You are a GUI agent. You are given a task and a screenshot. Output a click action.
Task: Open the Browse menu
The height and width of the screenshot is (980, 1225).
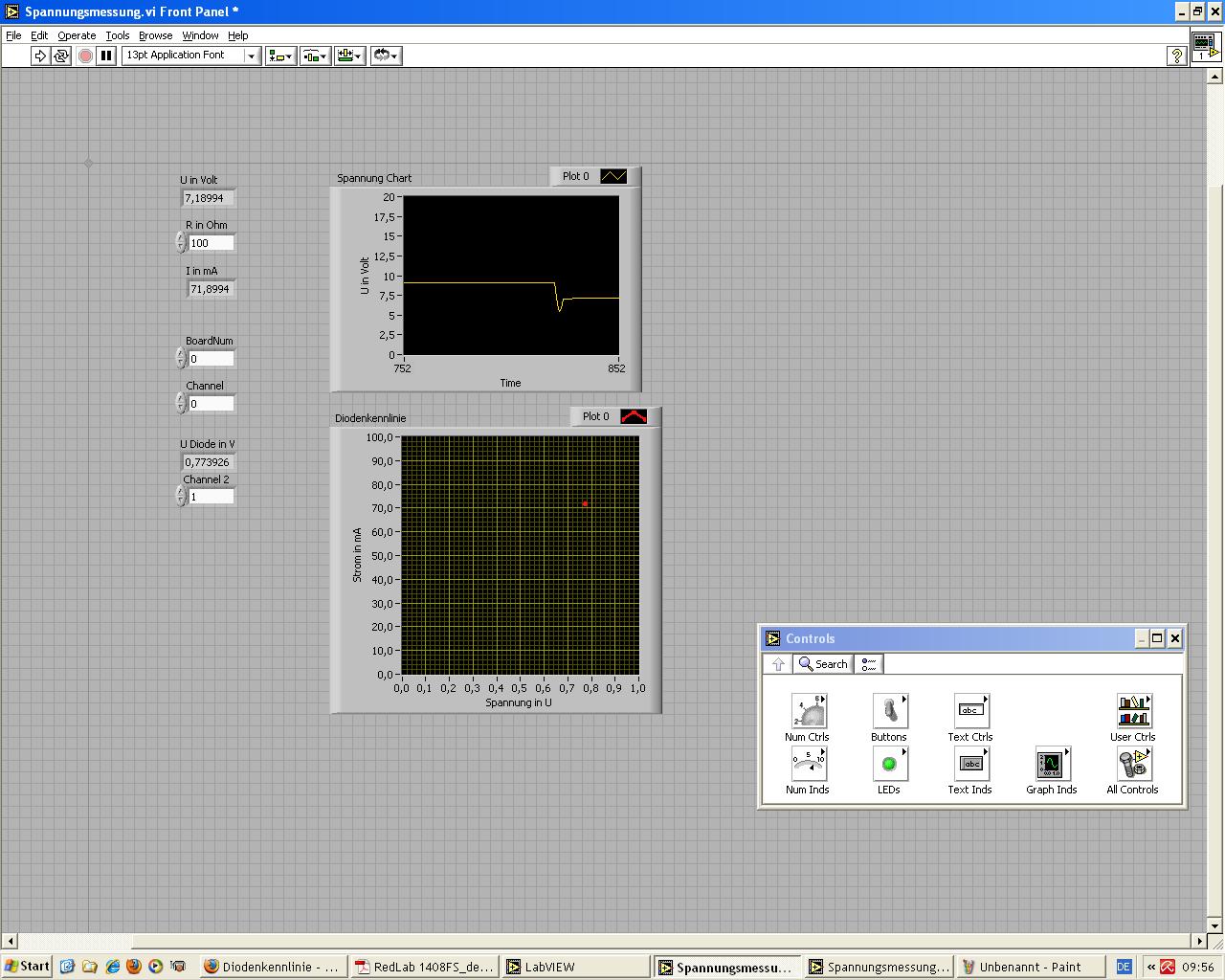point(155,35)
